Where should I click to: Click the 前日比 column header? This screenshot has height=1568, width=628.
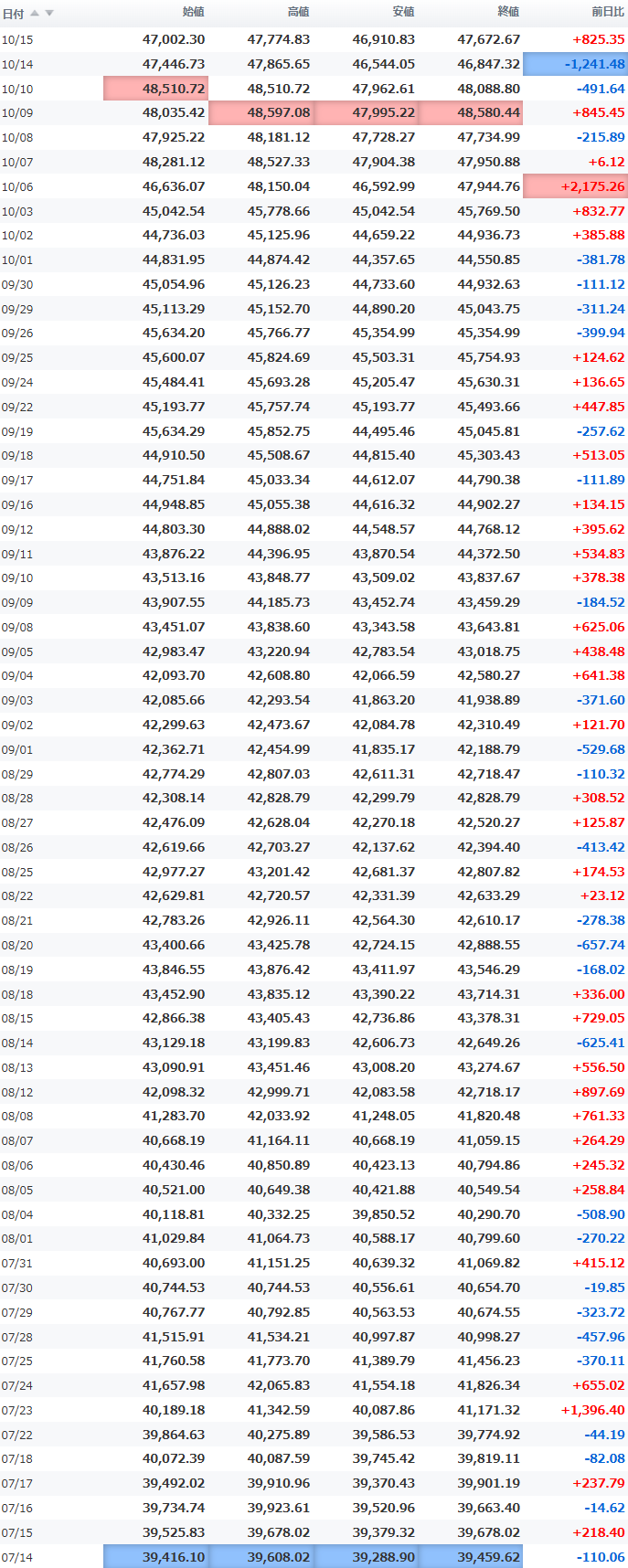coord(608,12)
